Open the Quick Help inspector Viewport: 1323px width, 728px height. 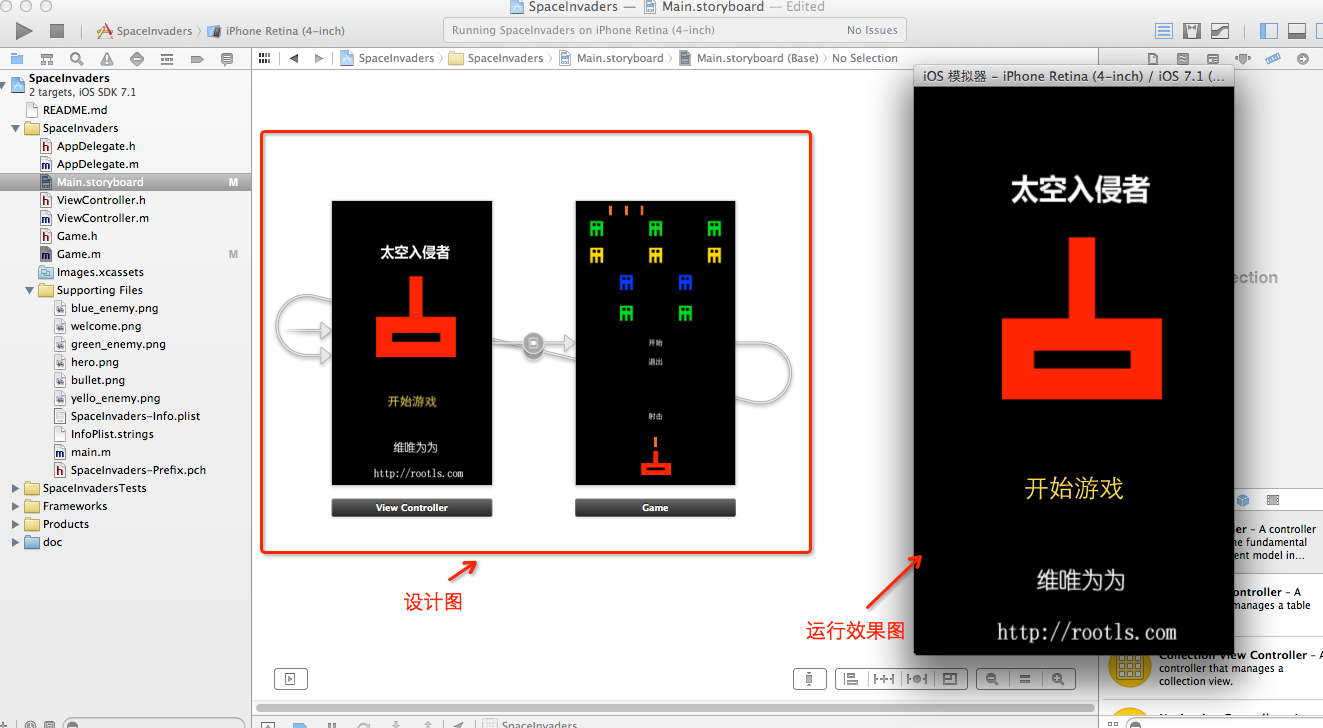1183,59
